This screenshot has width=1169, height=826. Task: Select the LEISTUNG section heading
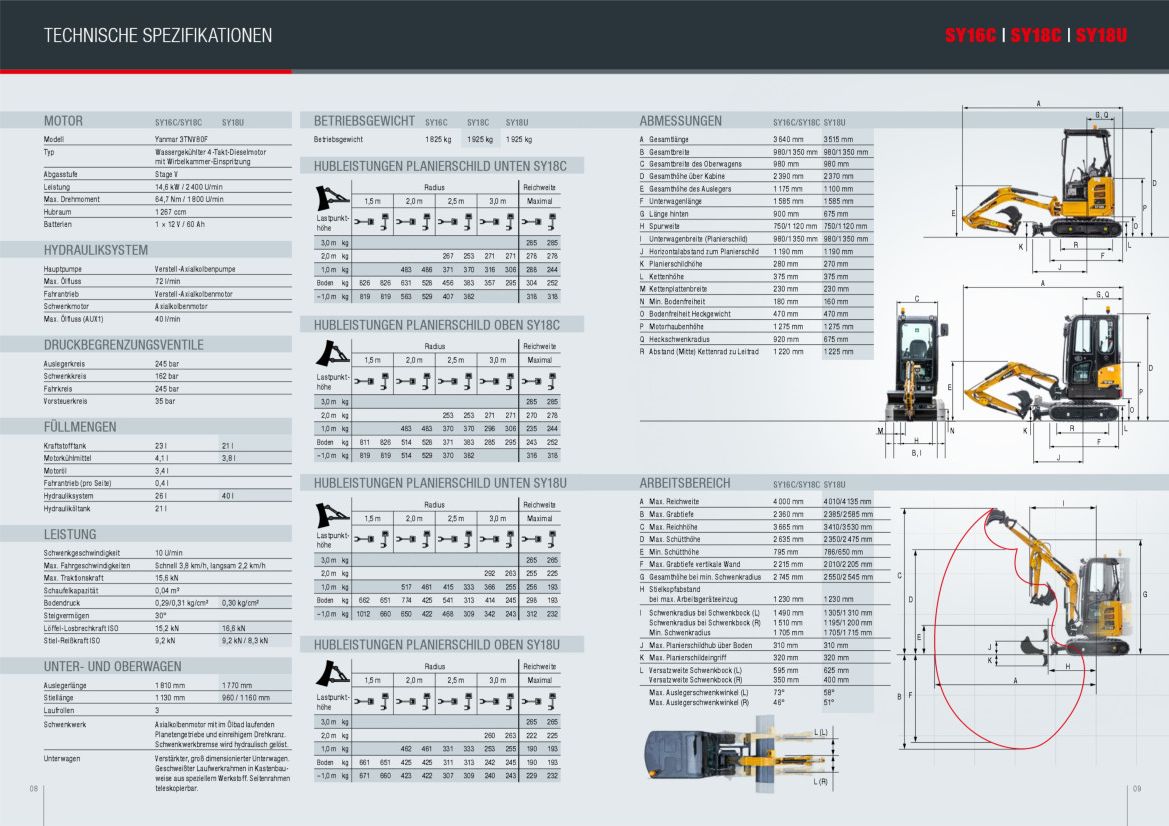tap(70, 535)
